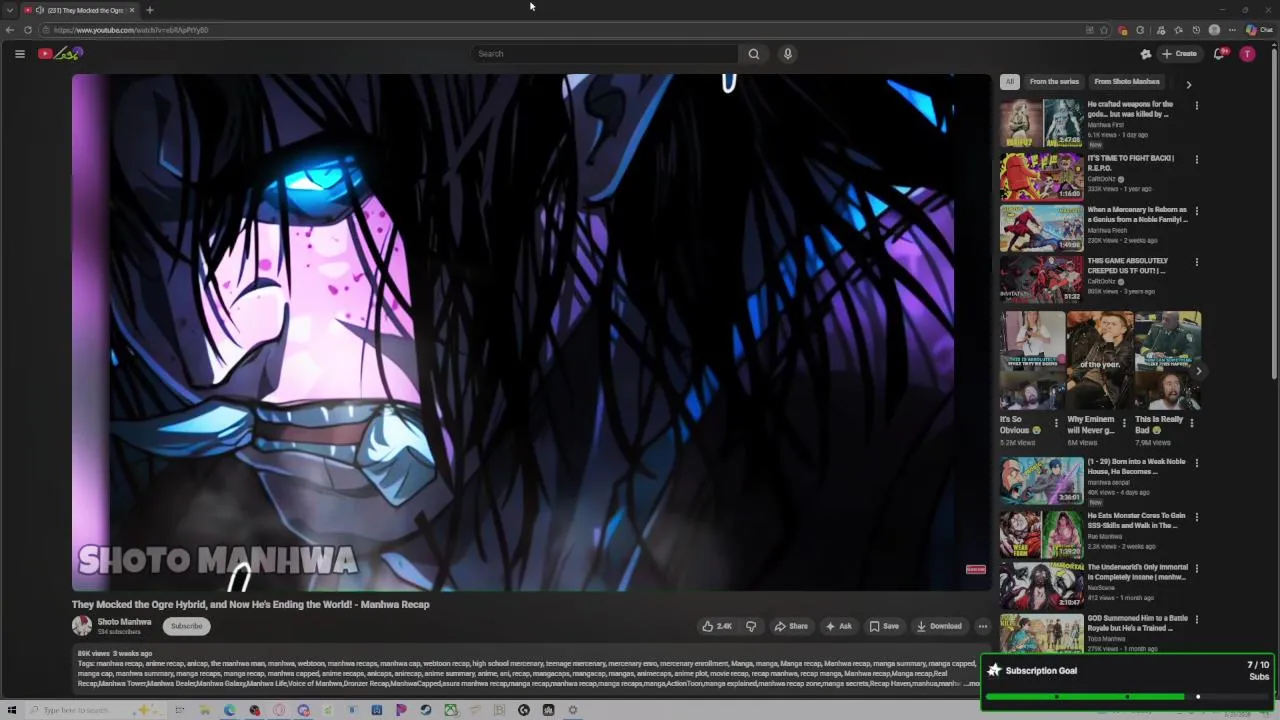This screenshot has height=720, width=1280.
Task: Open 'When a Mercenary is Reborn' thumbnail
Action: (1041, 228)
